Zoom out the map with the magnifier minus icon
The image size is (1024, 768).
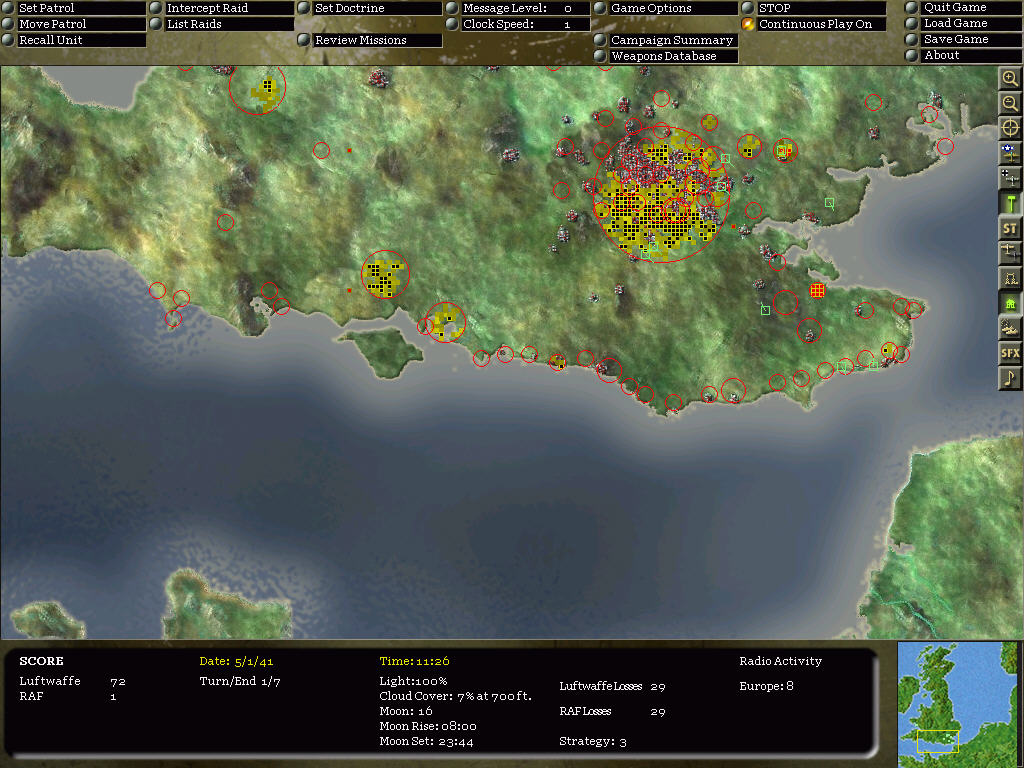point(1010,103)
